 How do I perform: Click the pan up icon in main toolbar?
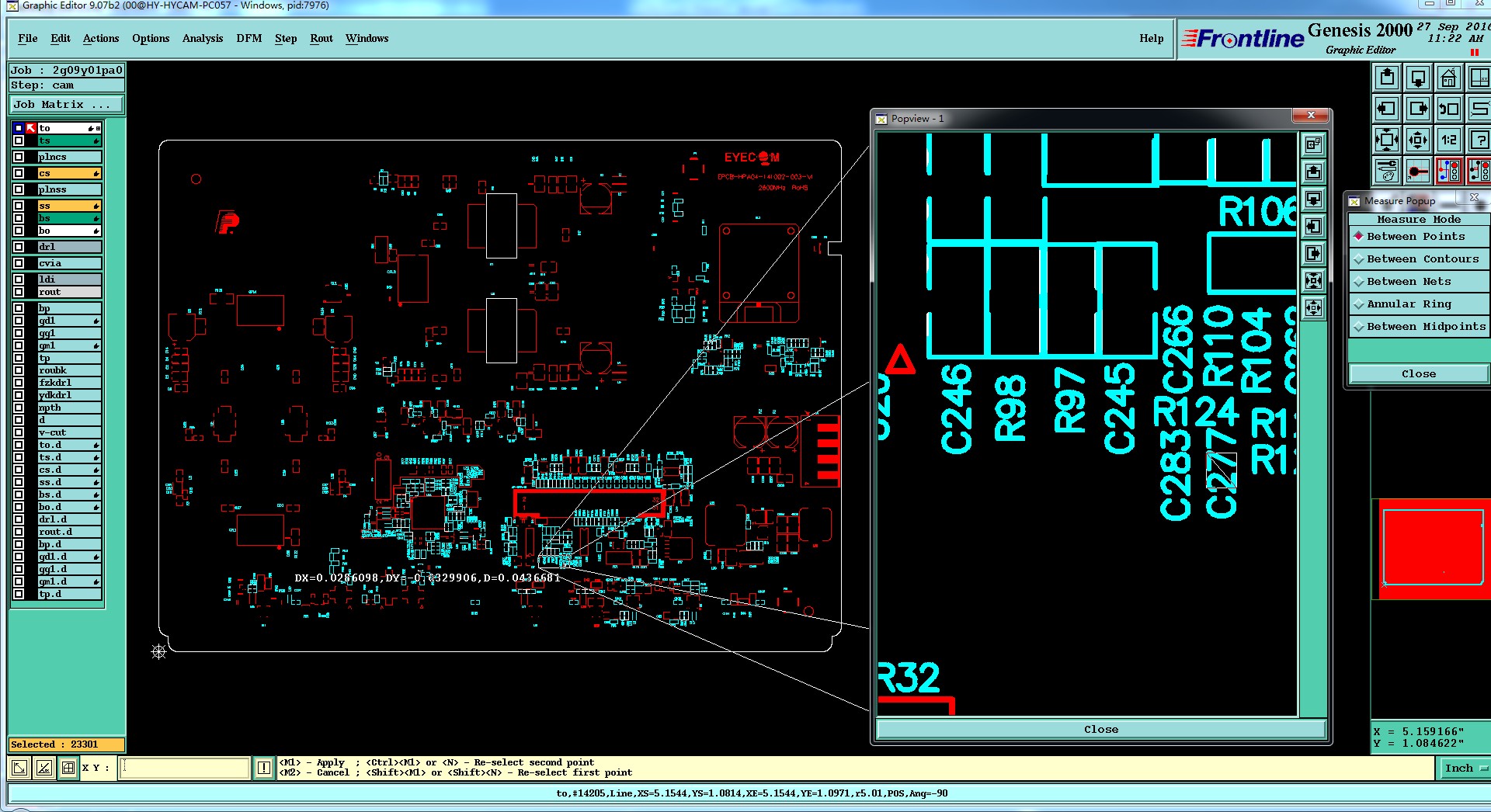pyautogui.click(x=1387, y=78)
